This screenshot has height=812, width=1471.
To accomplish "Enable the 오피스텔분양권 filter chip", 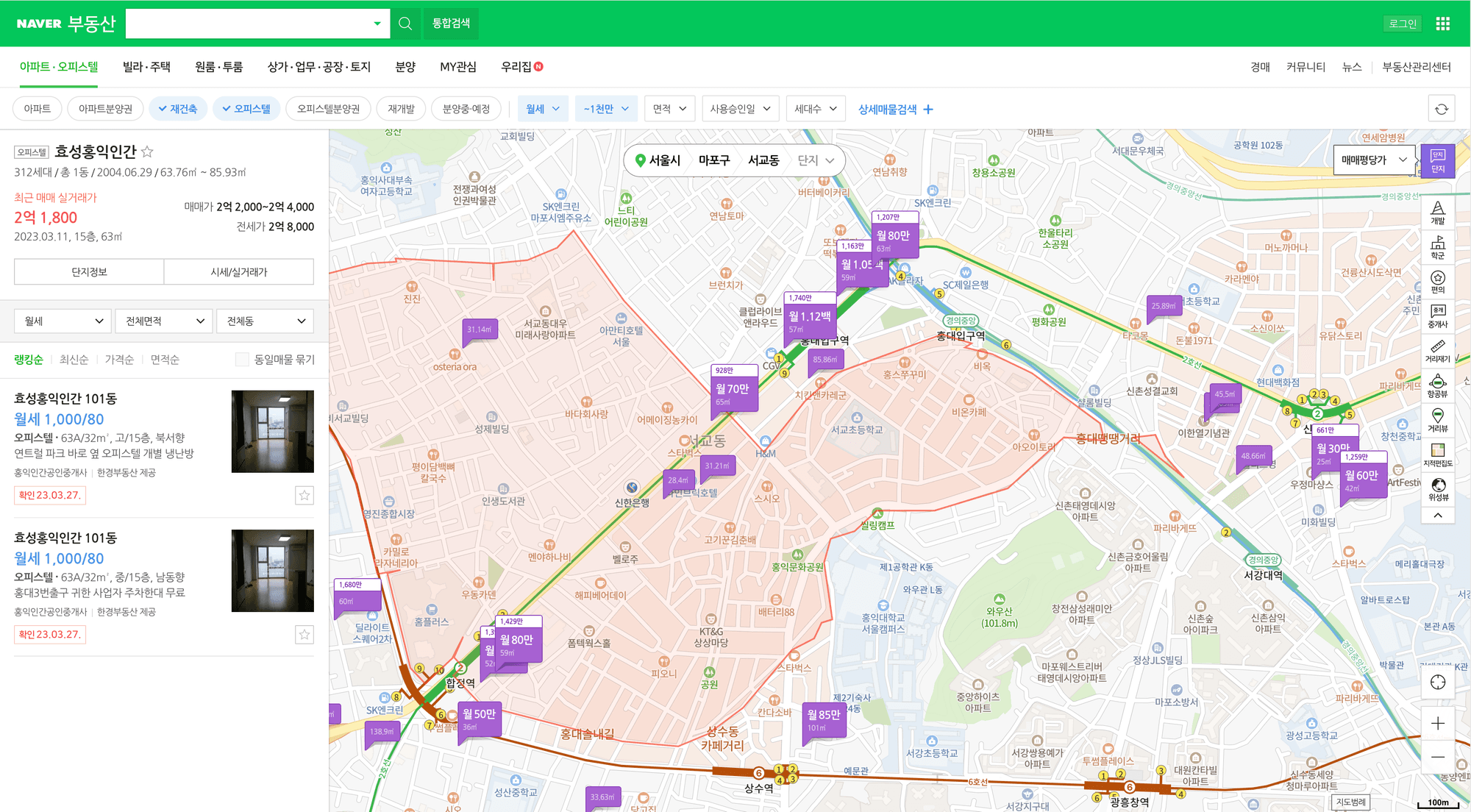I will pyautogui.click(x=328, y=109).
